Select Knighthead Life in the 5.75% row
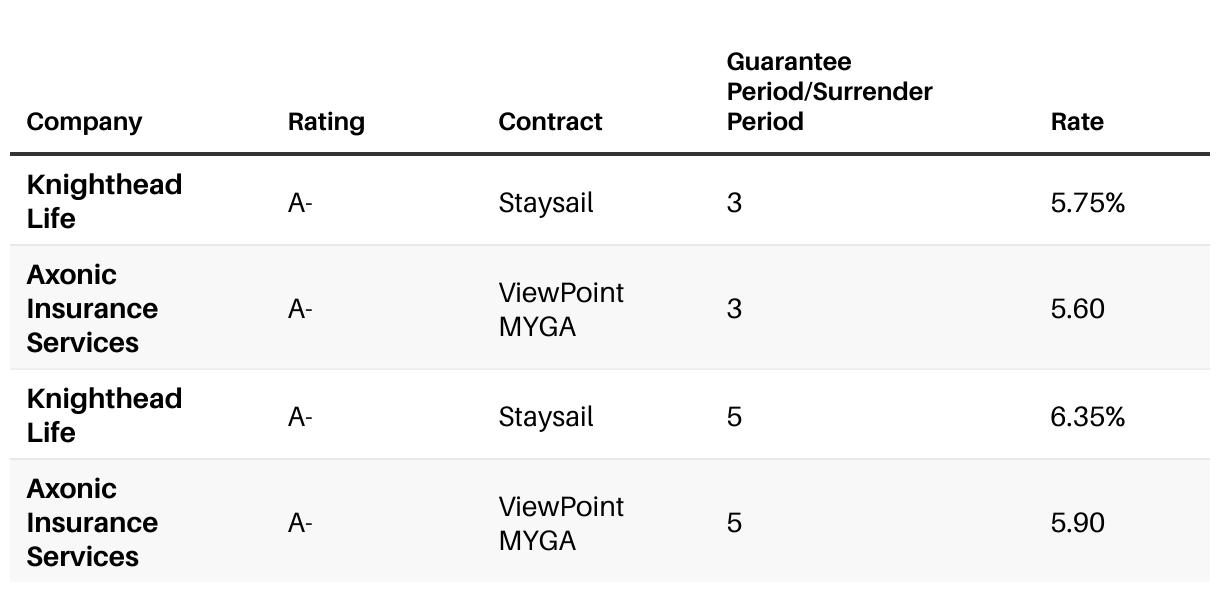This screenshot has width=1220, height=592. coord(104,202)
